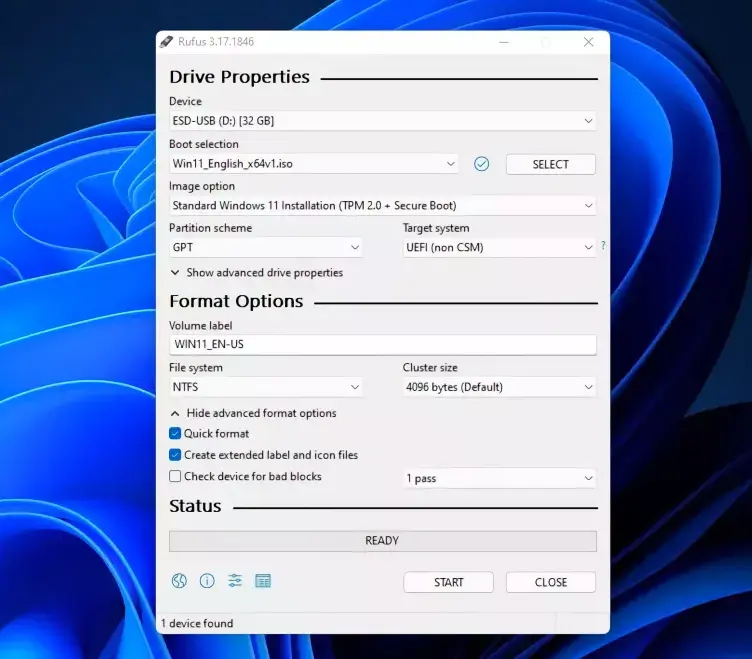Screen dimensions: 752x659
Task: Expand Show advanced drive properties
Action: (257, 272)
